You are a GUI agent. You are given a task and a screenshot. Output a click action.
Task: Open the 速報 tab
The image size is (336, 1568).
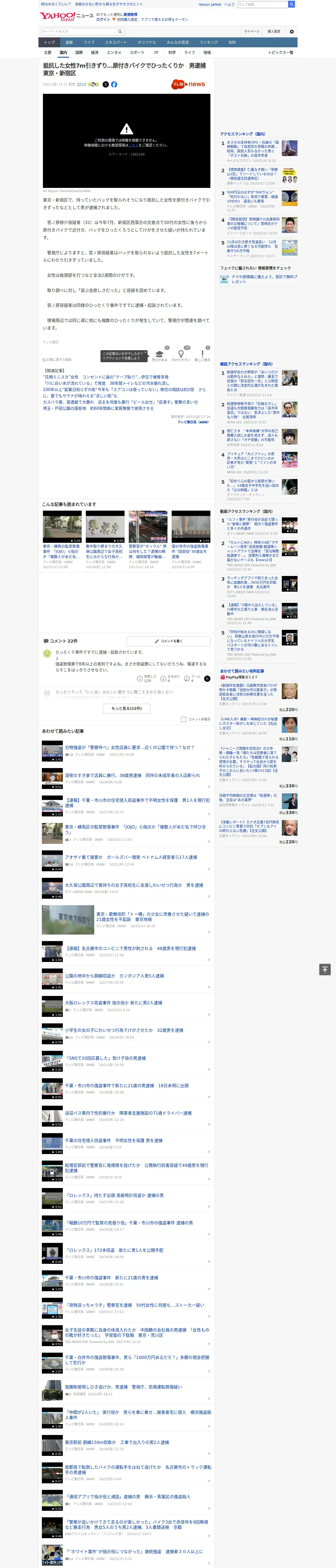pyautogui.click(x=69, y=43)
